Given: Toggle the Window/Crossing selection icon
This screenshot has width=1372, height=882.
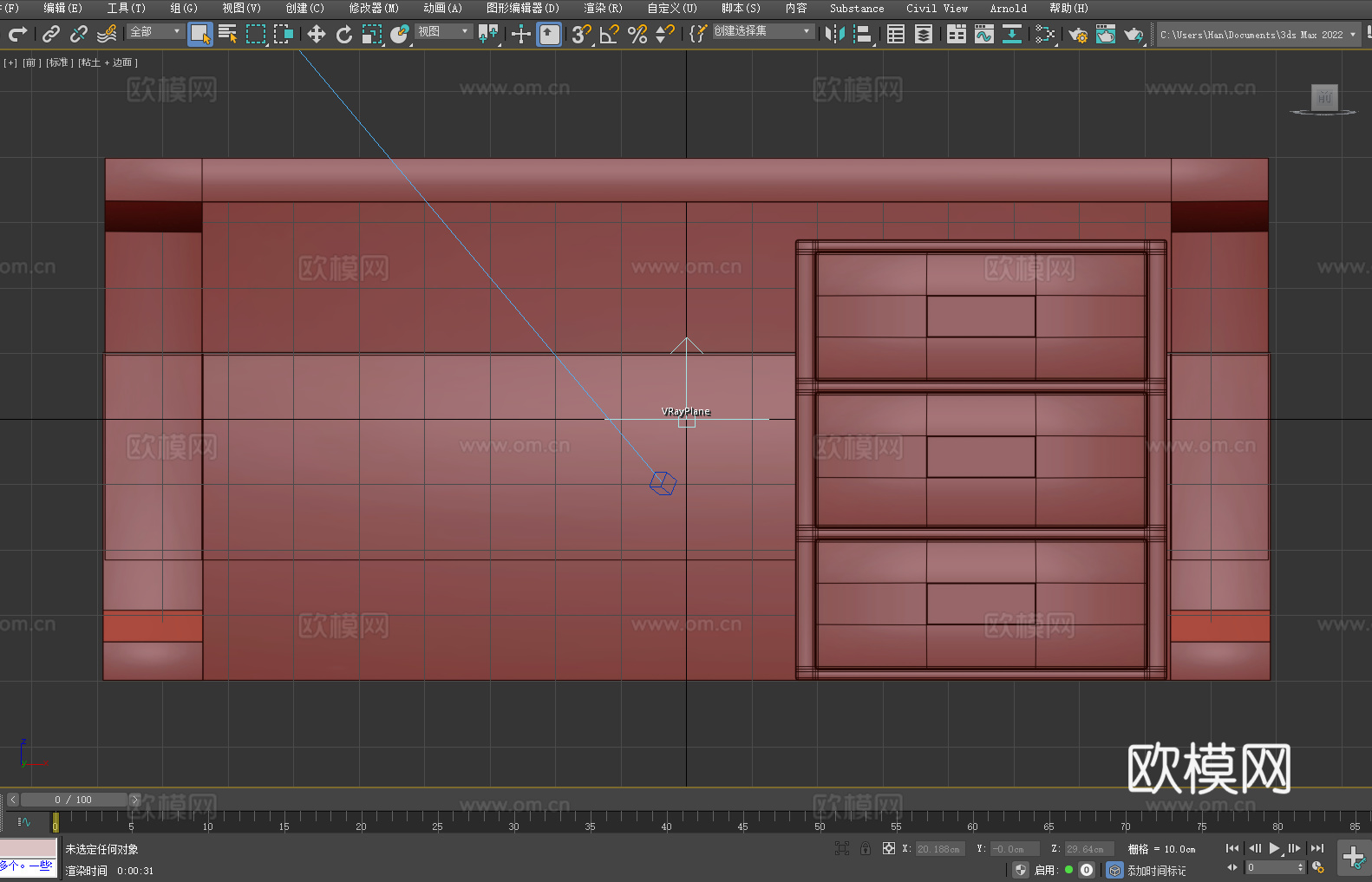Looking at the screenshot, I should (x=284, y=34).
